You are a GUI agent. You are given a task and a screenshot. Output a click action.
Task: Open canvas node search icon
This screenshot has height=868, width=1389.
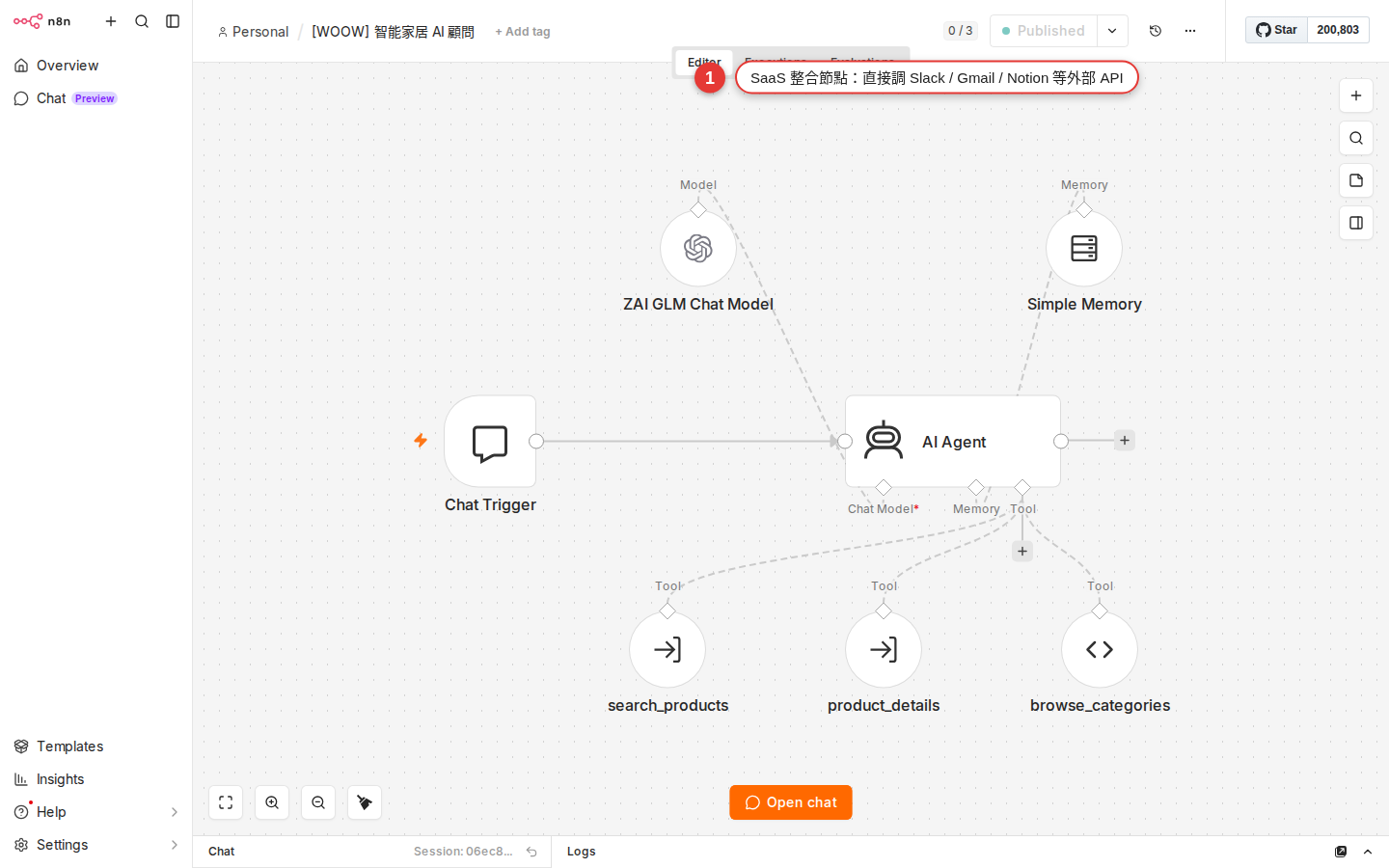click(x=1356, y=138)
